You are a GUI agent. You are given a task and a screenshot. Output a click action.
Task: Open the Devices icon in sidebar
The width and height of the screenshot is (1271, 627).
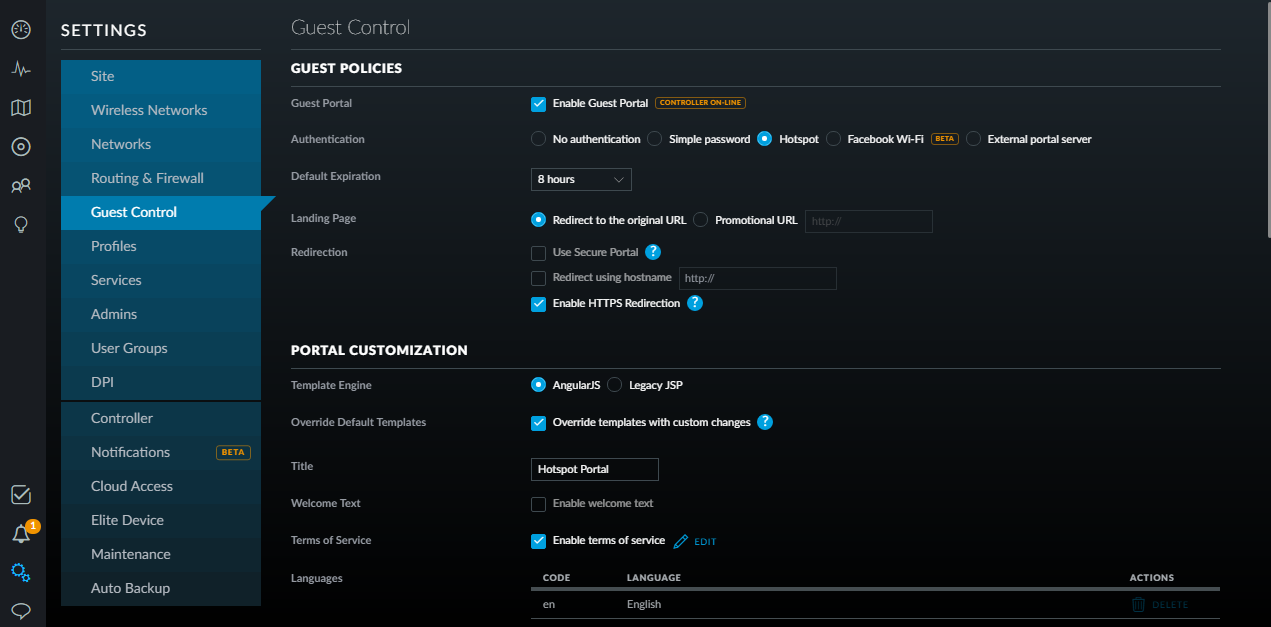21,147
